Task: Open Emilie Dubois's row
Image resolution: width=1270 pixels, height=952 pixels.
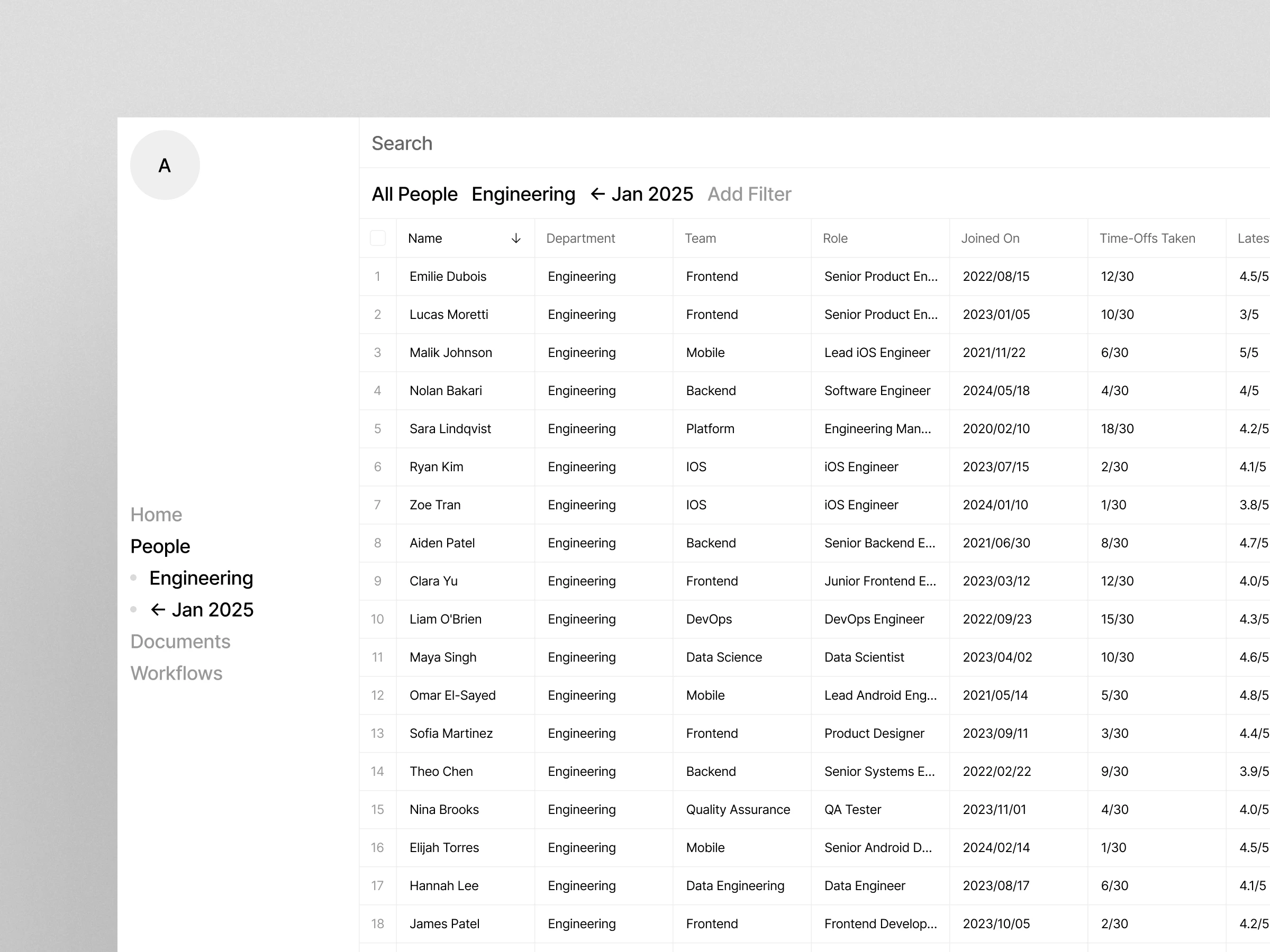Action: 448,277
